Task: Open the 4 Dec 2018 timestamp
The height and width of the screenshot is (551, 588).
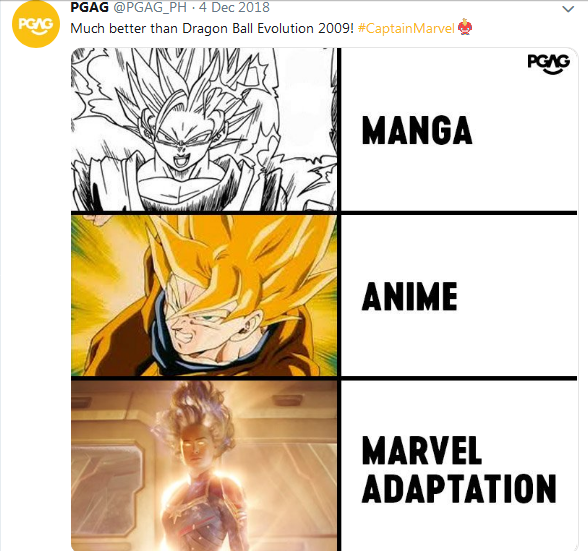Action: [234, 7]
